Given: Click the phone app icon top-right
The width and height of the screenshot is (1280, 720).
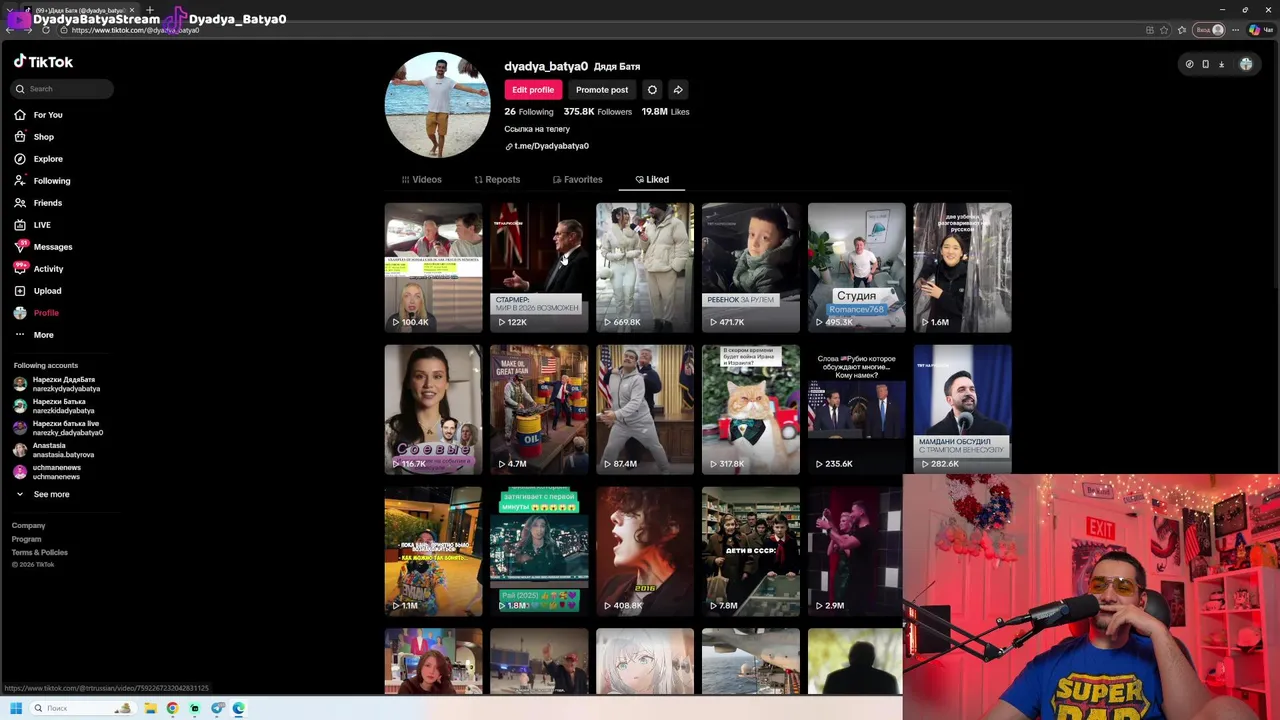Looking at the screenshot, I should 1205,64.
